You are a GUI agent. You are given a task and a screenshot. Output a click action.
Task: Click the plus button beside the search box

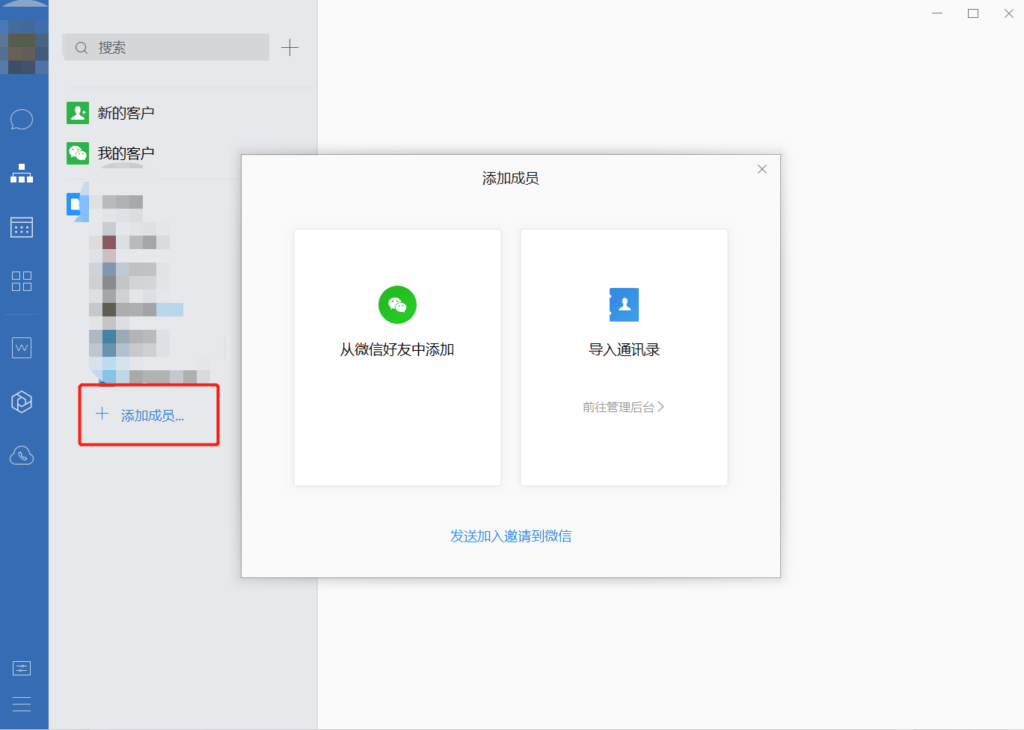pyautogui.click(x=290, y=47)
